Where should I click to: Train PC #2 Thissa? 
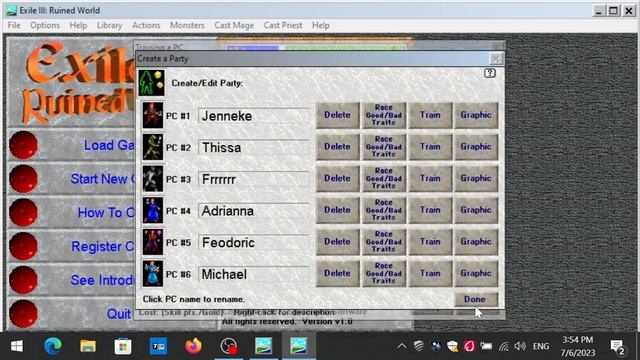click(430, 147)
